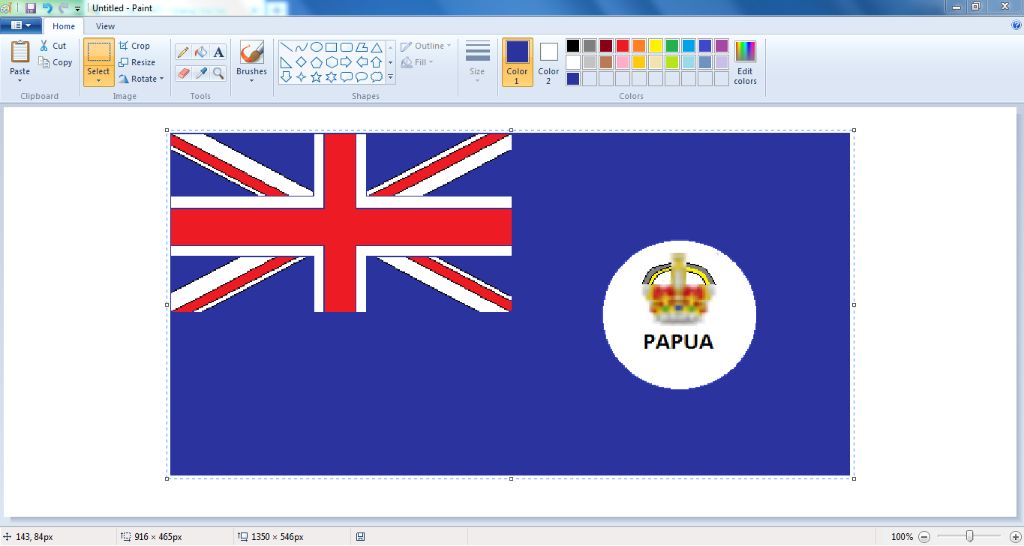
Task: Expand the Brushes dropdown arrow
Action: 251,81
